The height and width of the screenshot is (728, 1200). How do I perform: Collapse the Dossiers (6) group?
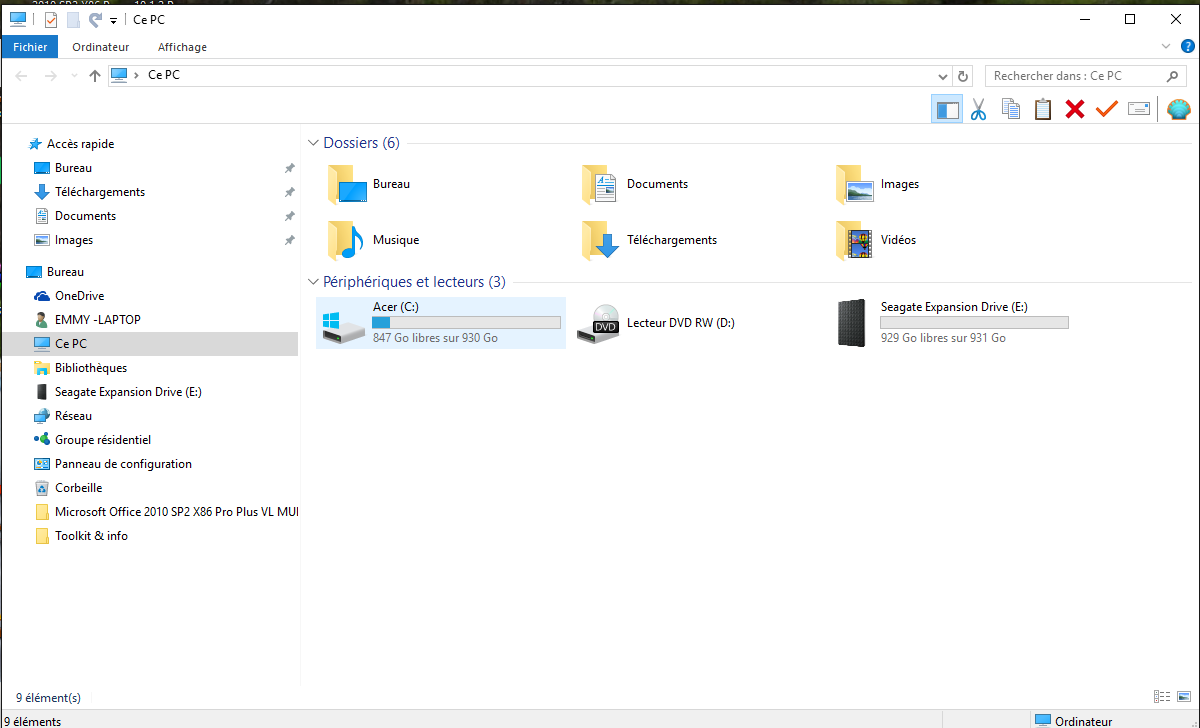pos(314,143)
